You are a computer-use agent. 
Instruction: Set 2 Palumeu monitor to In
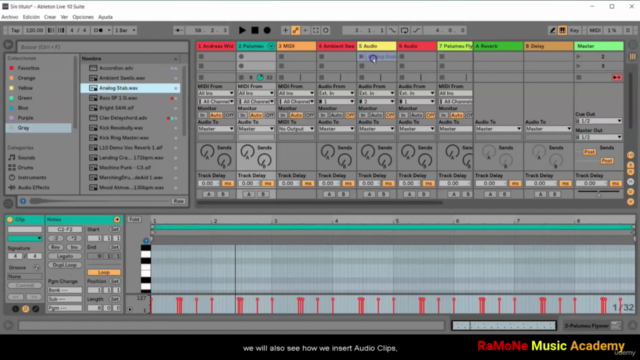pyautogui.click(x=242, y=116)
